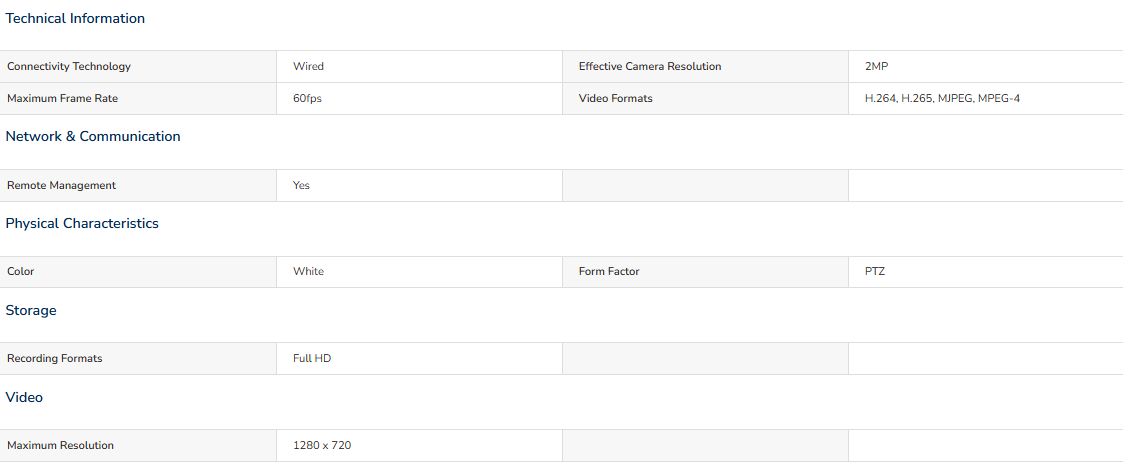The width and height of the screenshot is (1123, 468).
Task: Select the Remote Management label cell
Action: (138, 186)
